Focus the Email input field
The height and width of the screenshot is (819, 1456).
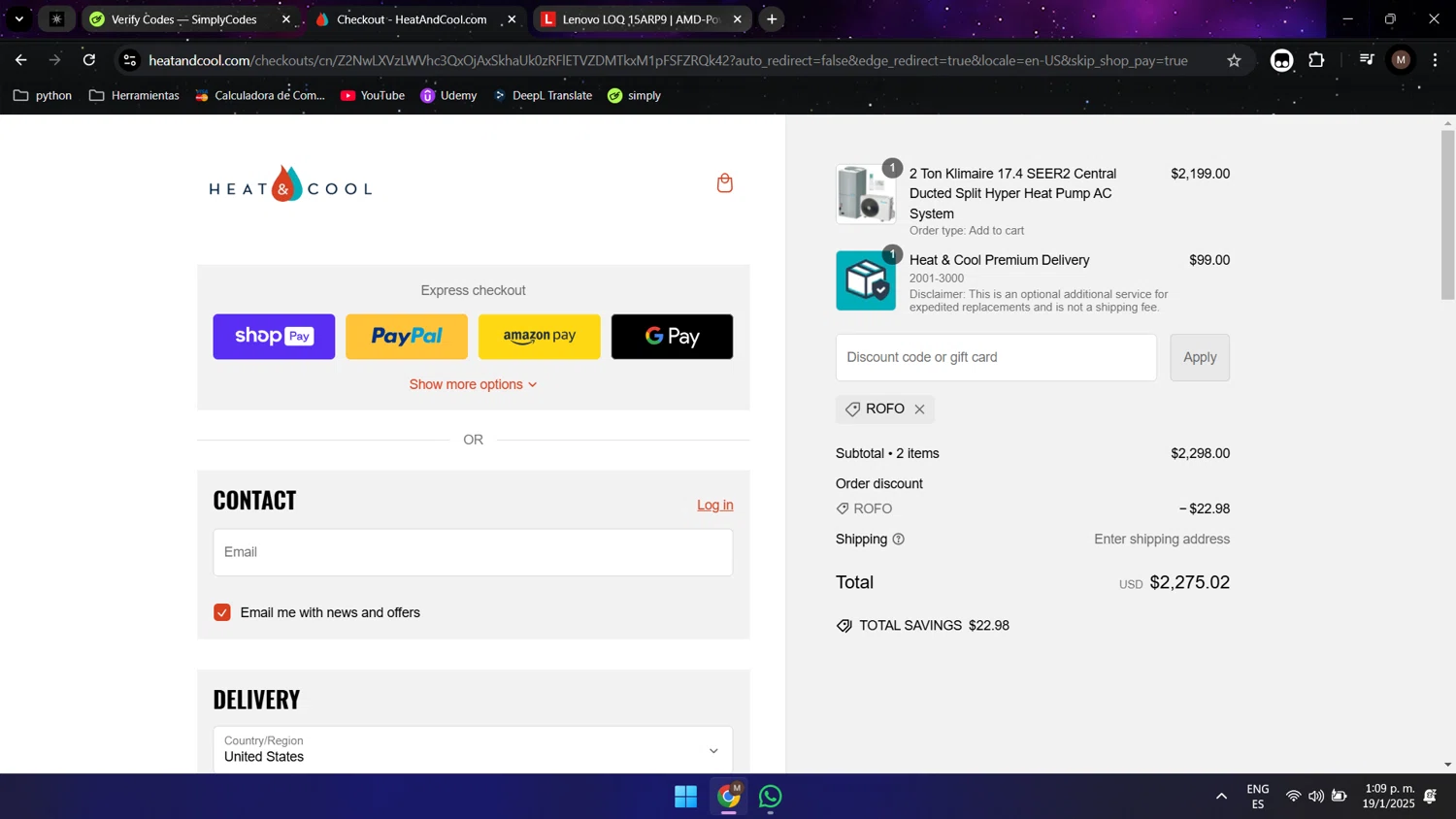pyautogui.click(x=473, y=552)
